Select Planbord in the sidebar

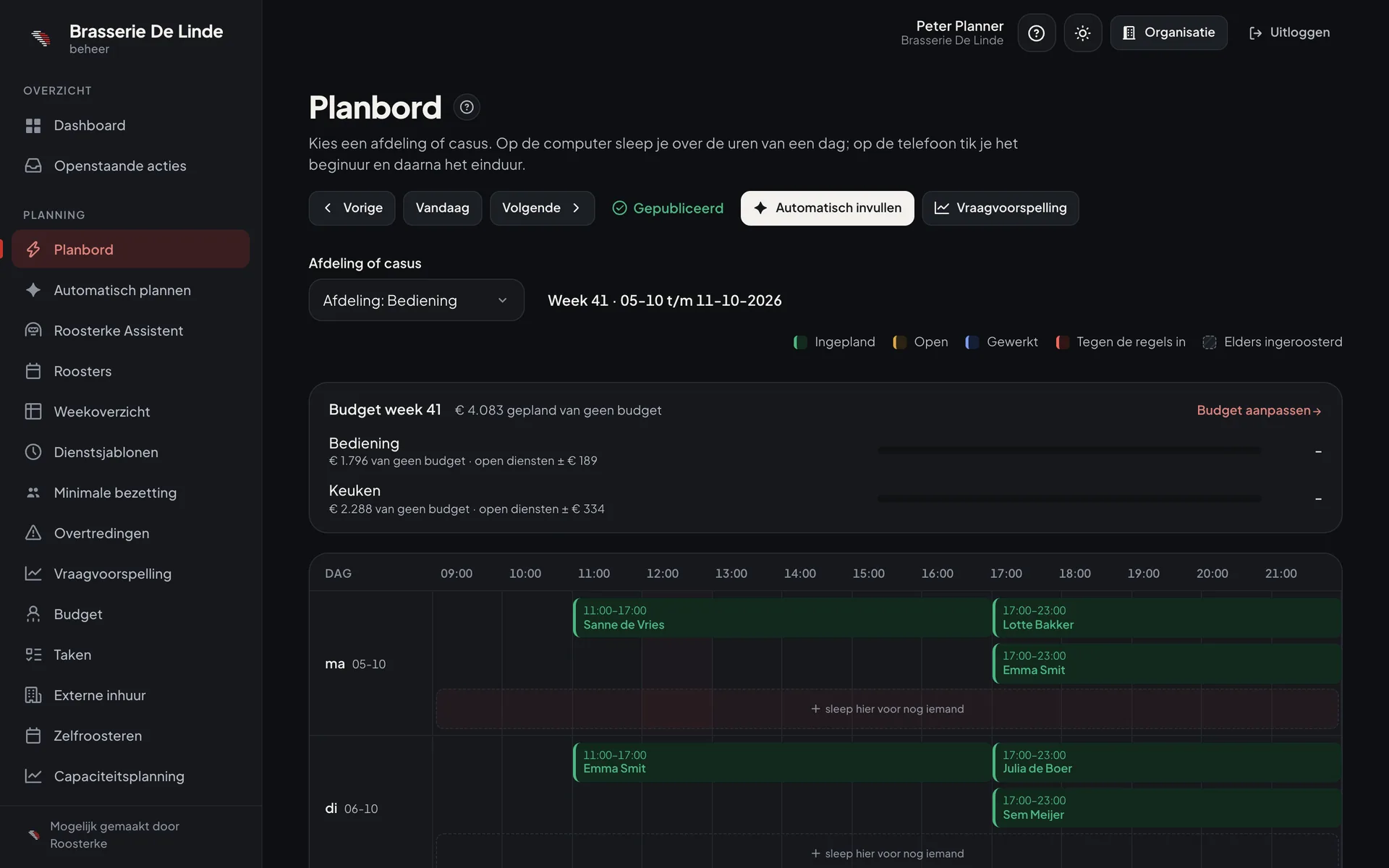click(130, 250)
